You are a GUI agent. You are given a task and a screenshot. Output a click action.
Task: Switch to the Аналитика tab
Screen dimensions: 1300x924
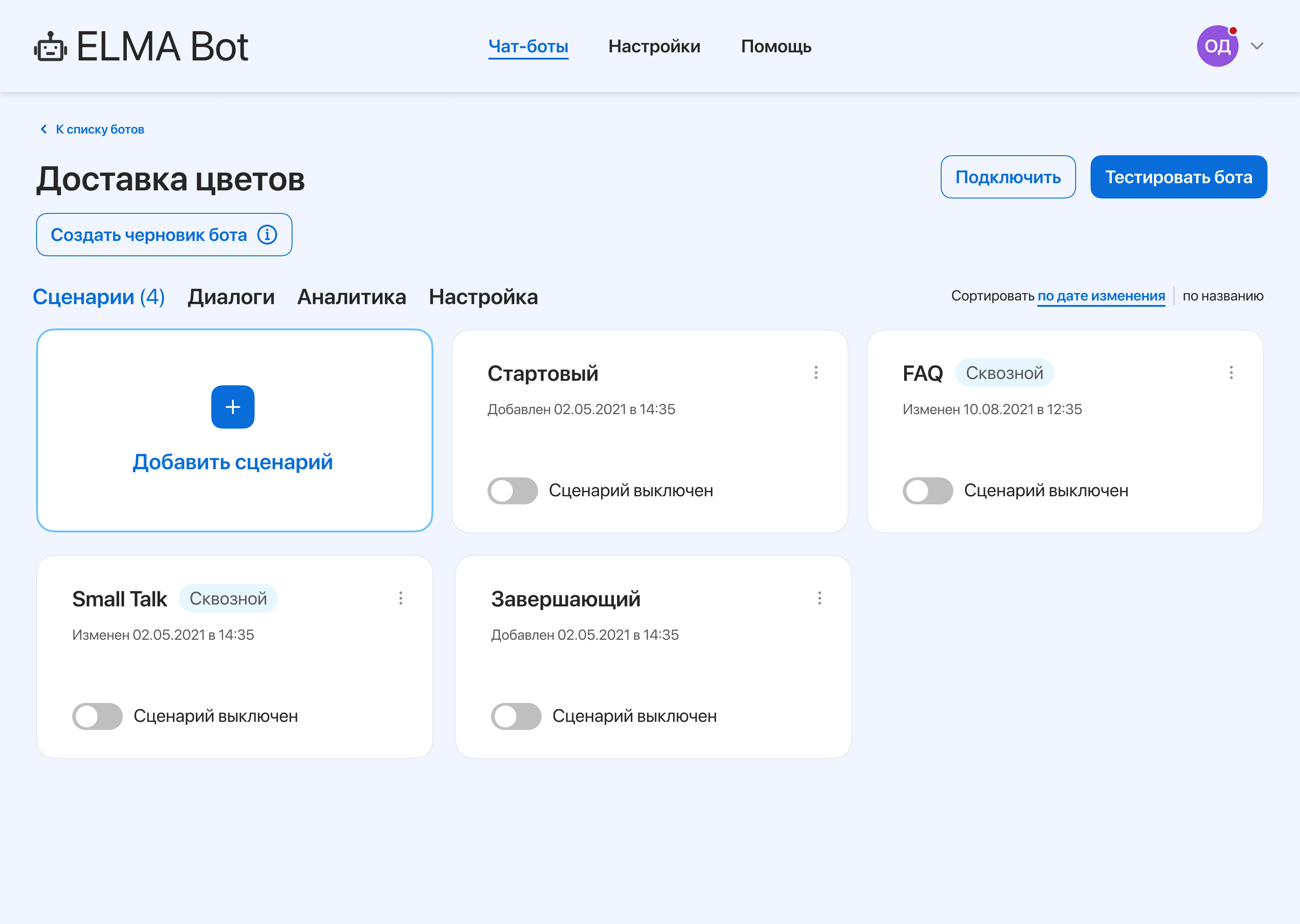(x=351, y=297)
